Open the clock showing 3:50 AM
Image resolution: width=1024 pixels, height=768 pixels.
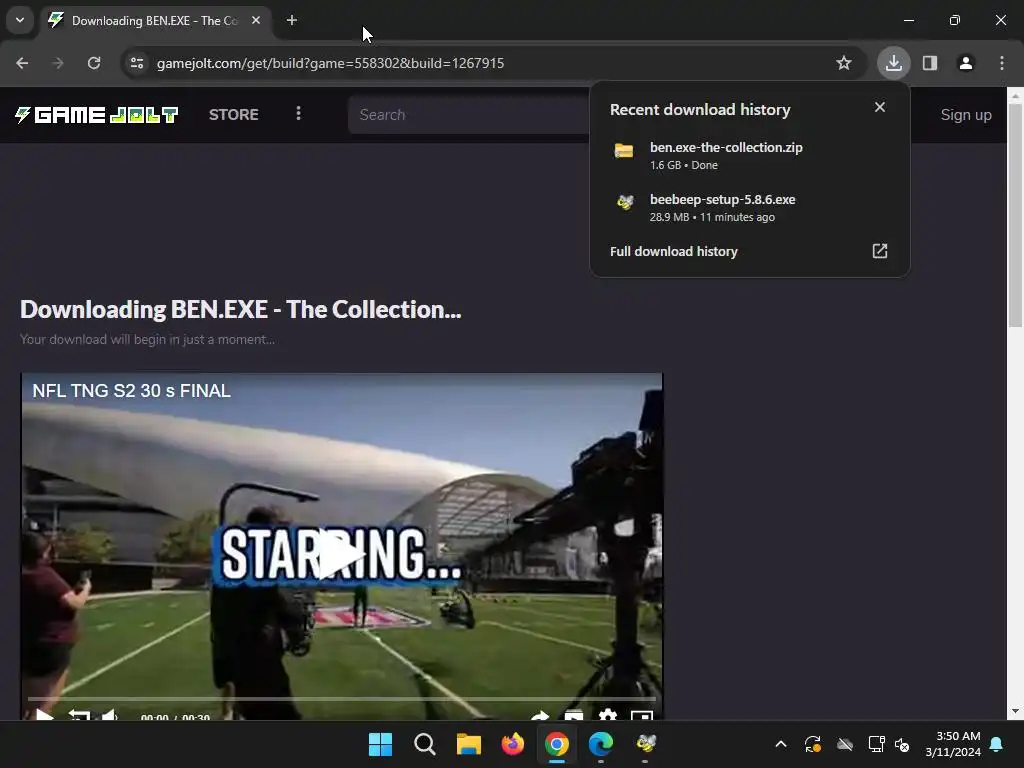[x=953, y=744]
